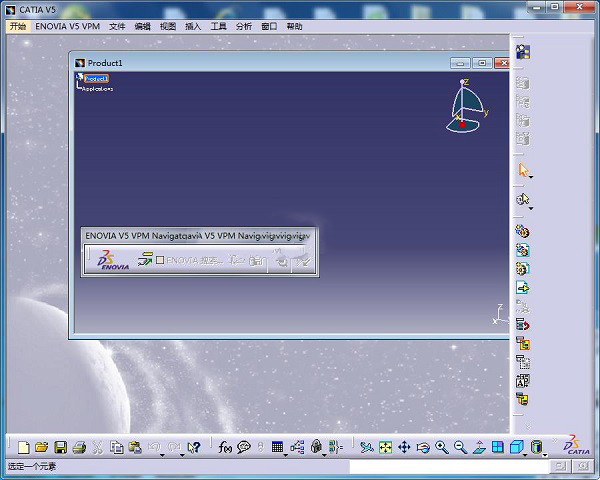
Task: Copy with the copy icon
Action: 117,447
